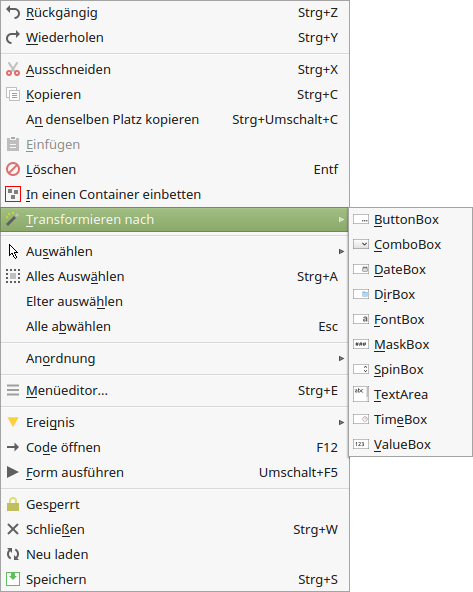Screen dimensions: 473x592
Task: Click the yellow Ereignis triangle icon
Action: [x=13, y=422]
